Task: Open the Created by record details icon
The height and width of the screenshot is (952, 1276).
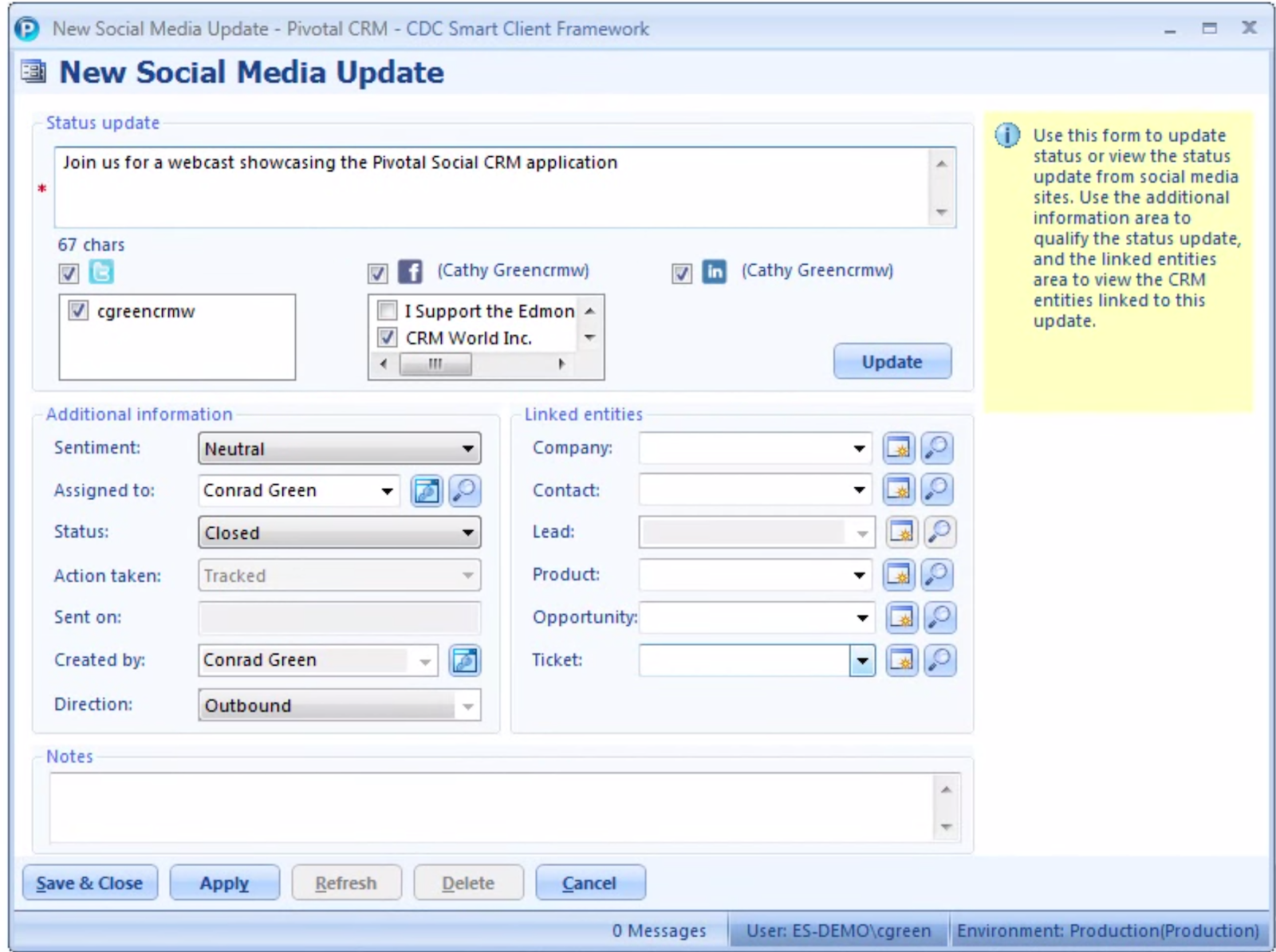Action: [x=464, y=660]
